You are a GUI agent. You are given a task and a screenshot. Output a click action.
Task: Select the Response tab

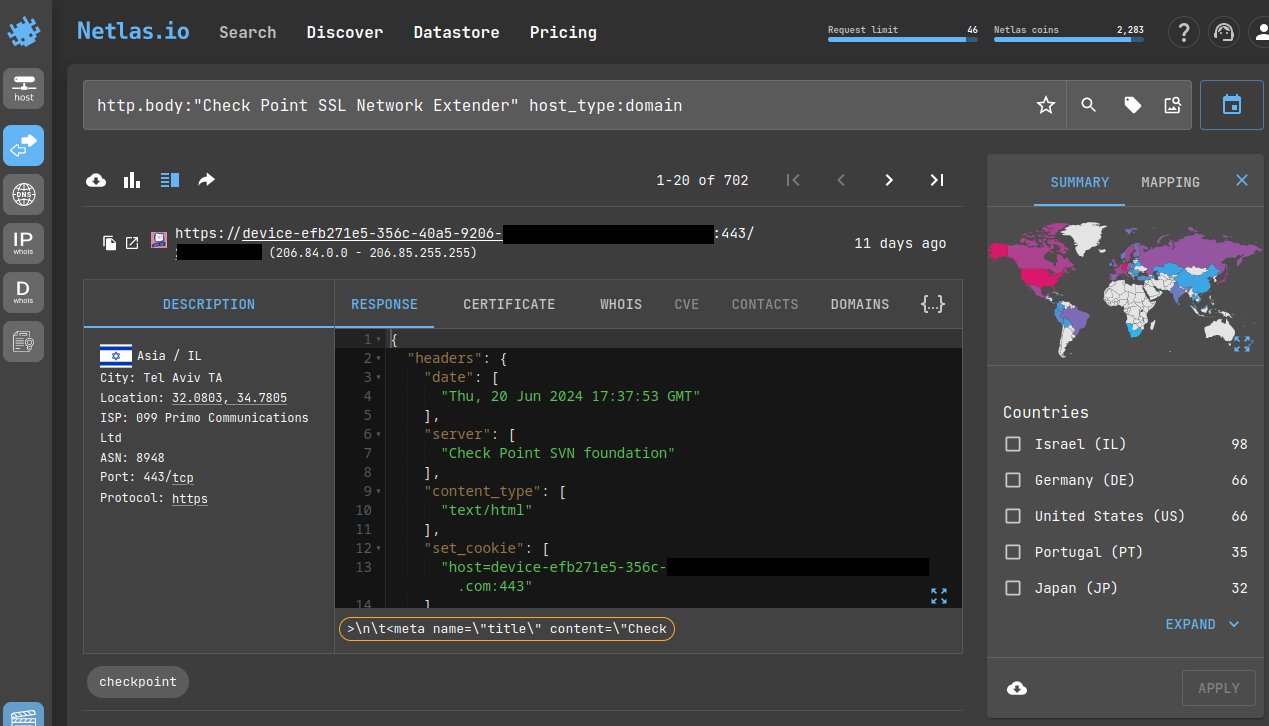click(x=384, y=304)
